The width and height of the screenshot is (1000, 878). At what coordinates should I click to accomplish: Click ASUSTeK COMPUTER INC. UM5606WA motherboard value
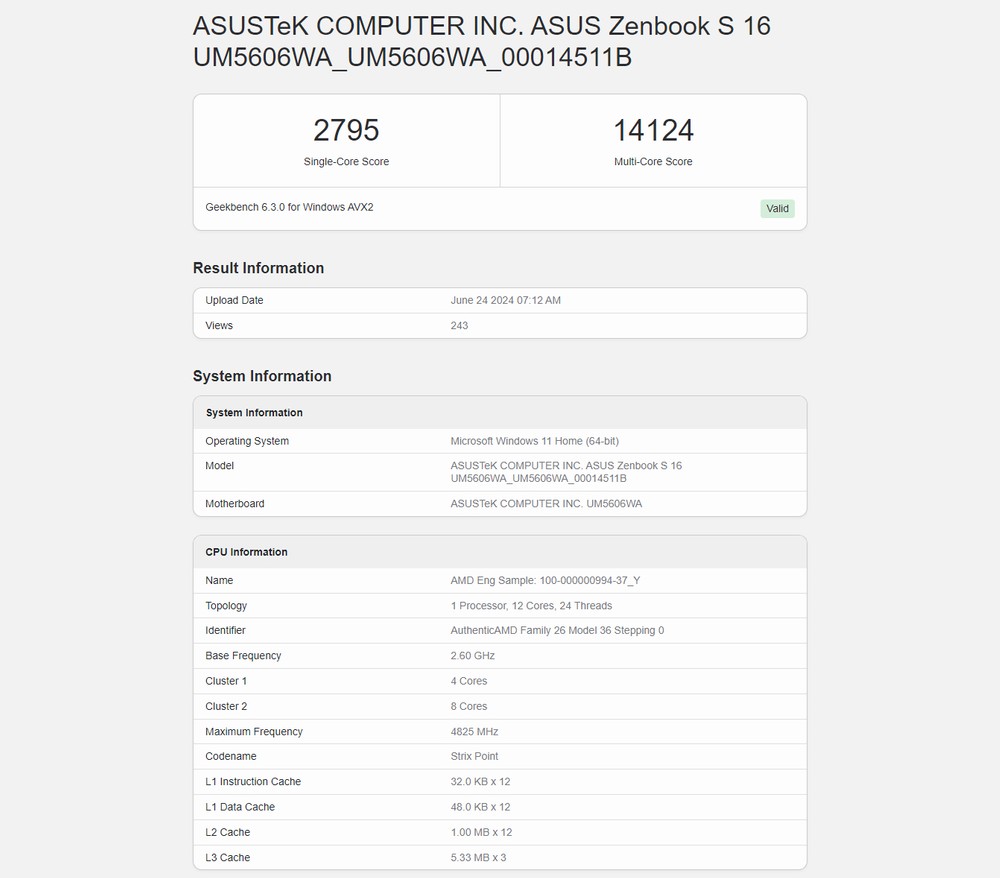point(546,504)
